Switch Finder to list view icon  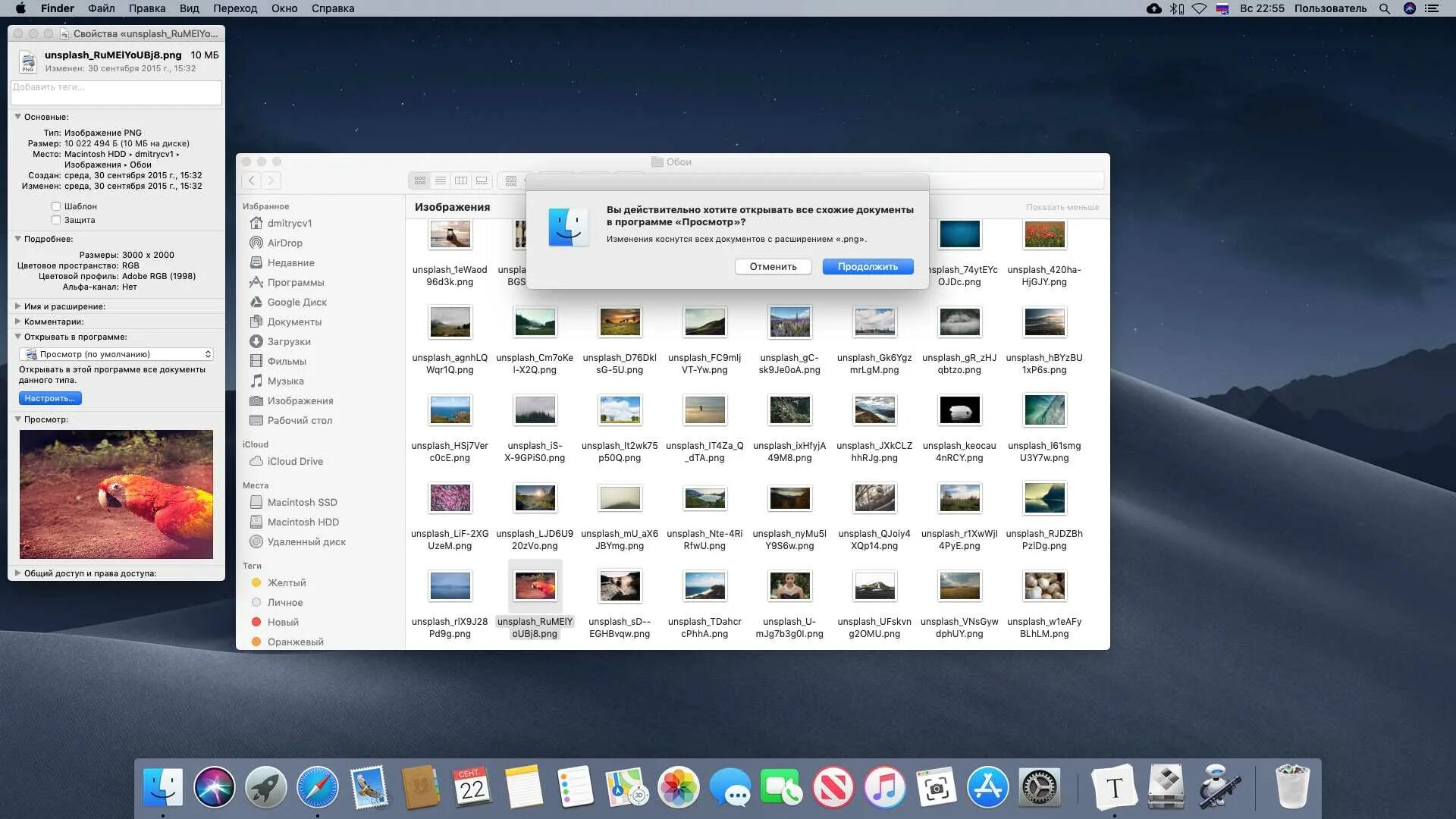point(441,181)
